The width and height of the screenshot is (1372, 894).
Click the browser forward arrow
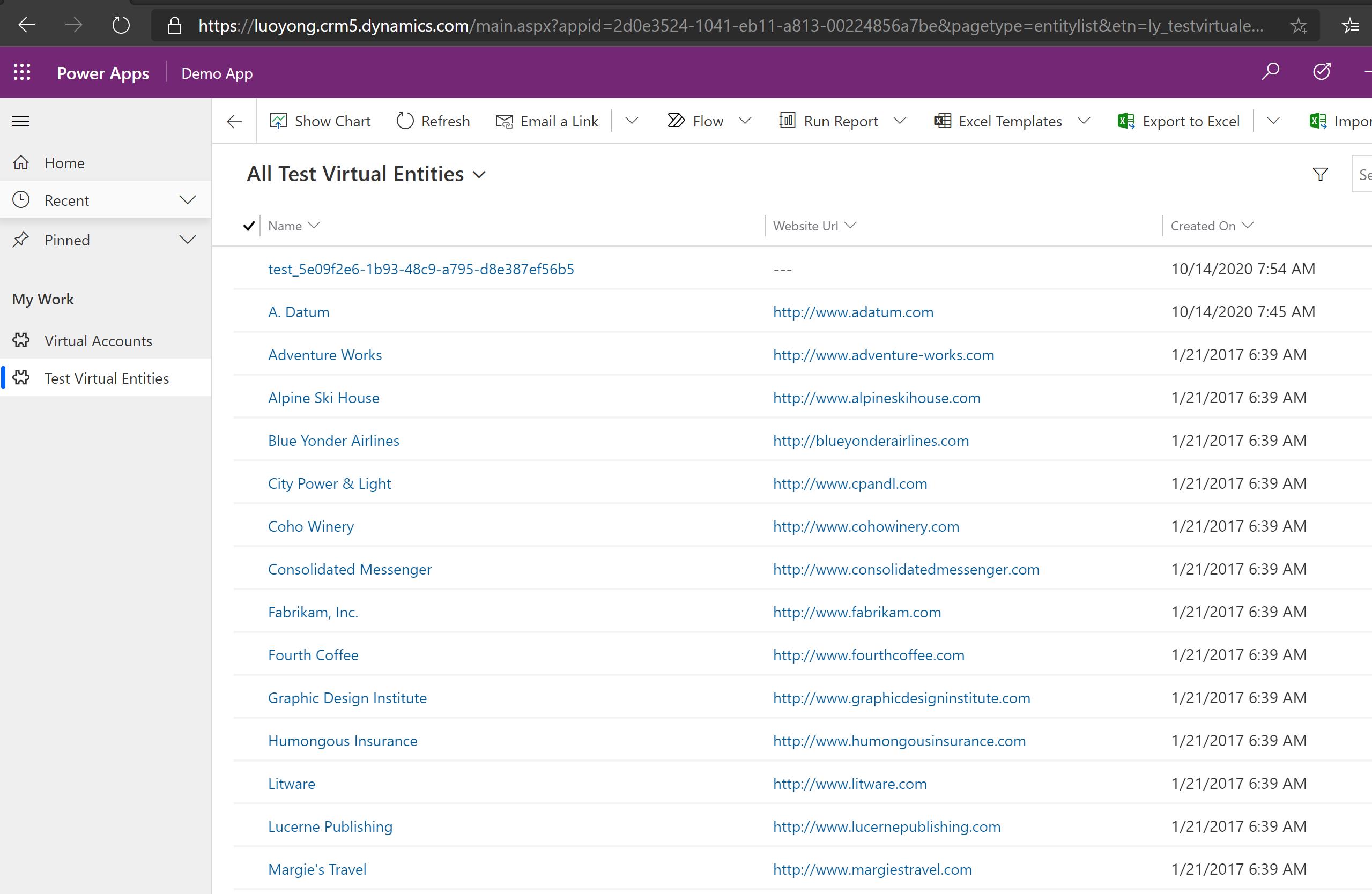(x=73, y=25)
